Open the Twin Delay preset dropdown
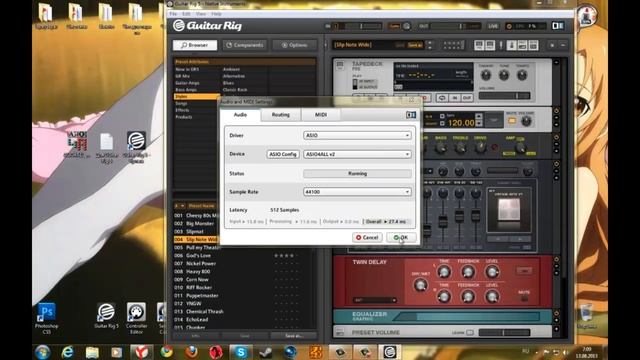 375,300
